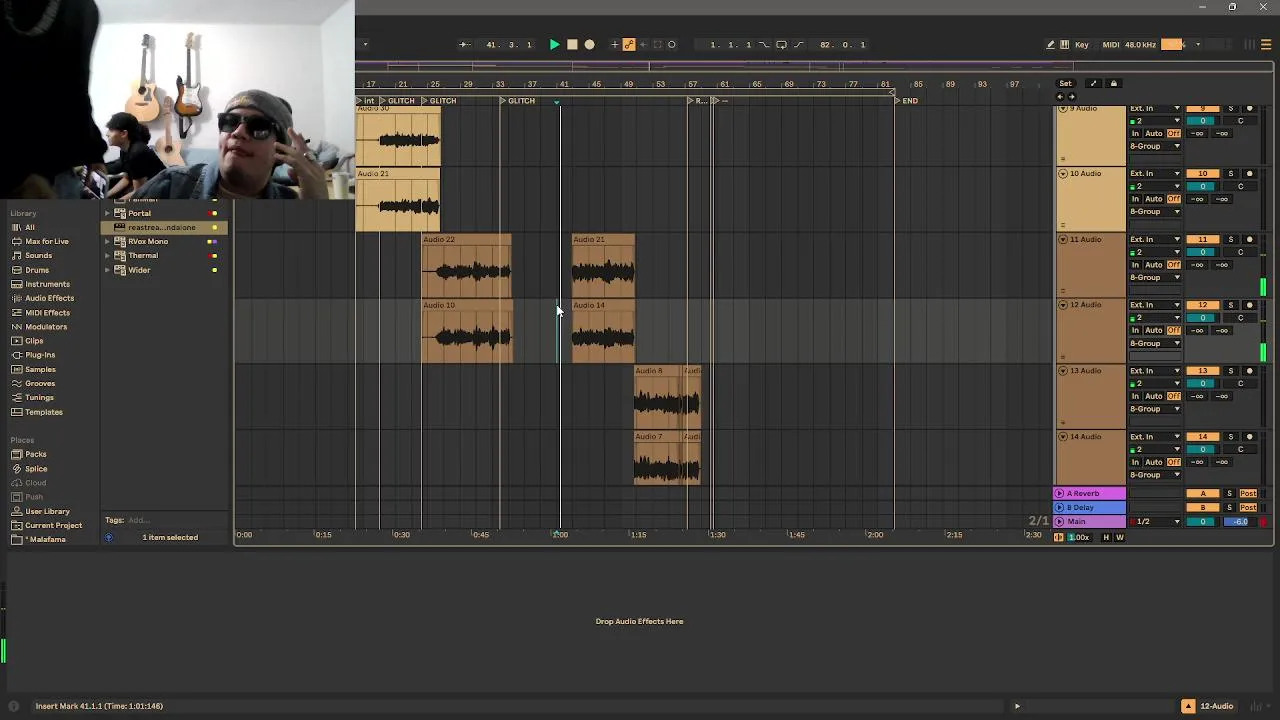1280x720 pixels.
Task: Select MIDI Effects browser category
Action: pyautogui.click(x=47, y=313)
